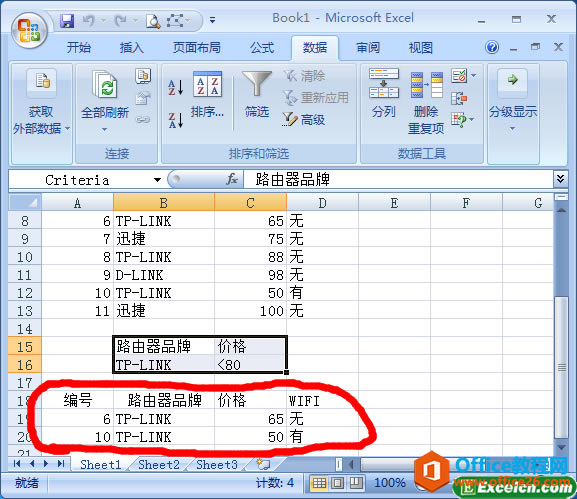Click cell B15 路由器品牌

pos(164,347)
